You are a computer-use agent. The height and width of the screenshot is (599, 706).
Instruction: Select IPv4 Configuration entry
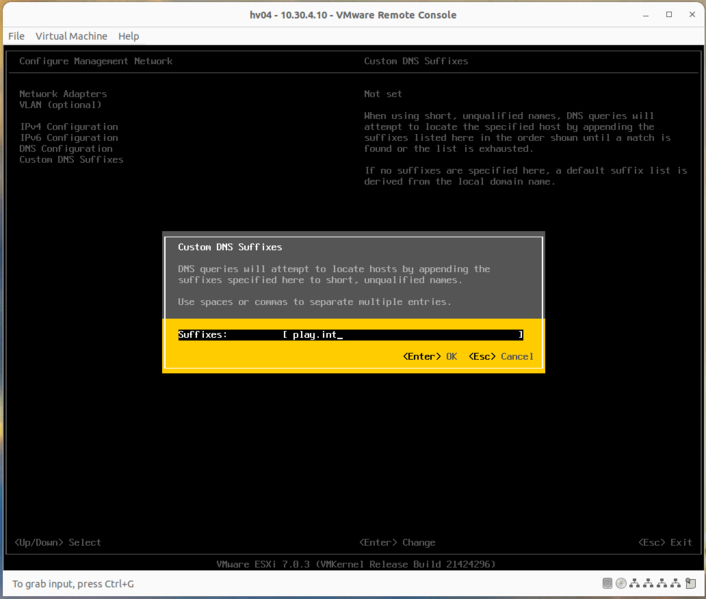coord(68,127)
